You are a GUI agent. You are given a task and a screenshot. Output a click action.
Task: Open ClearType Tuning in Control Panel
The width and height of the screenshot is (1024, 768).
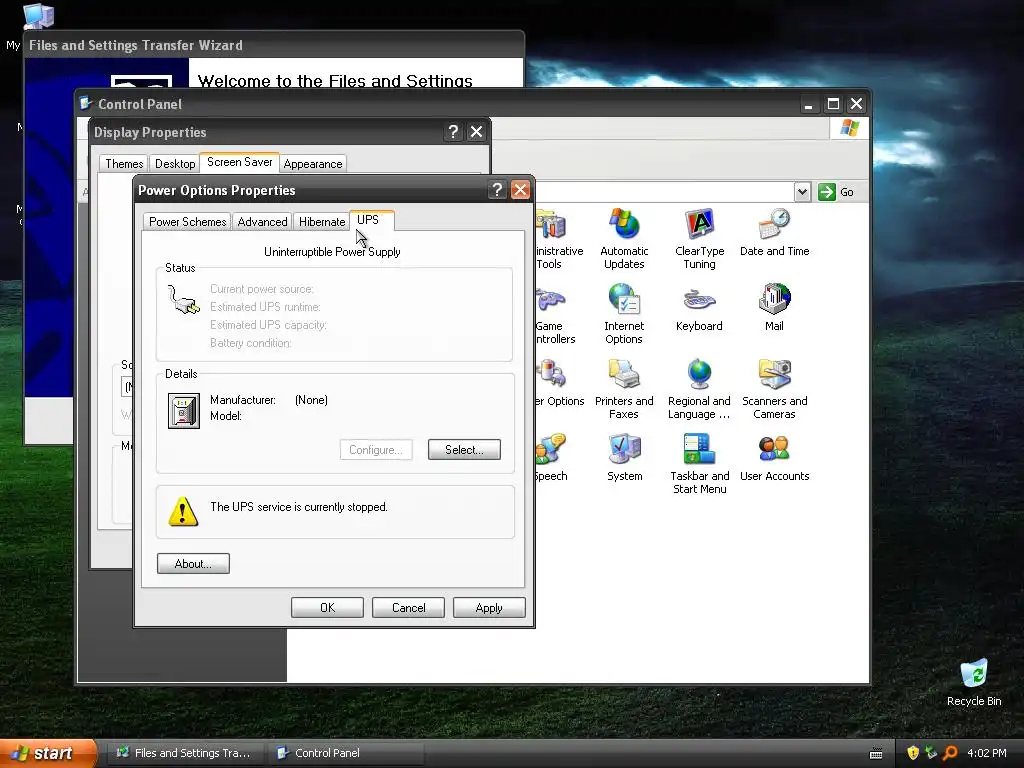click(x=699, y=239)
